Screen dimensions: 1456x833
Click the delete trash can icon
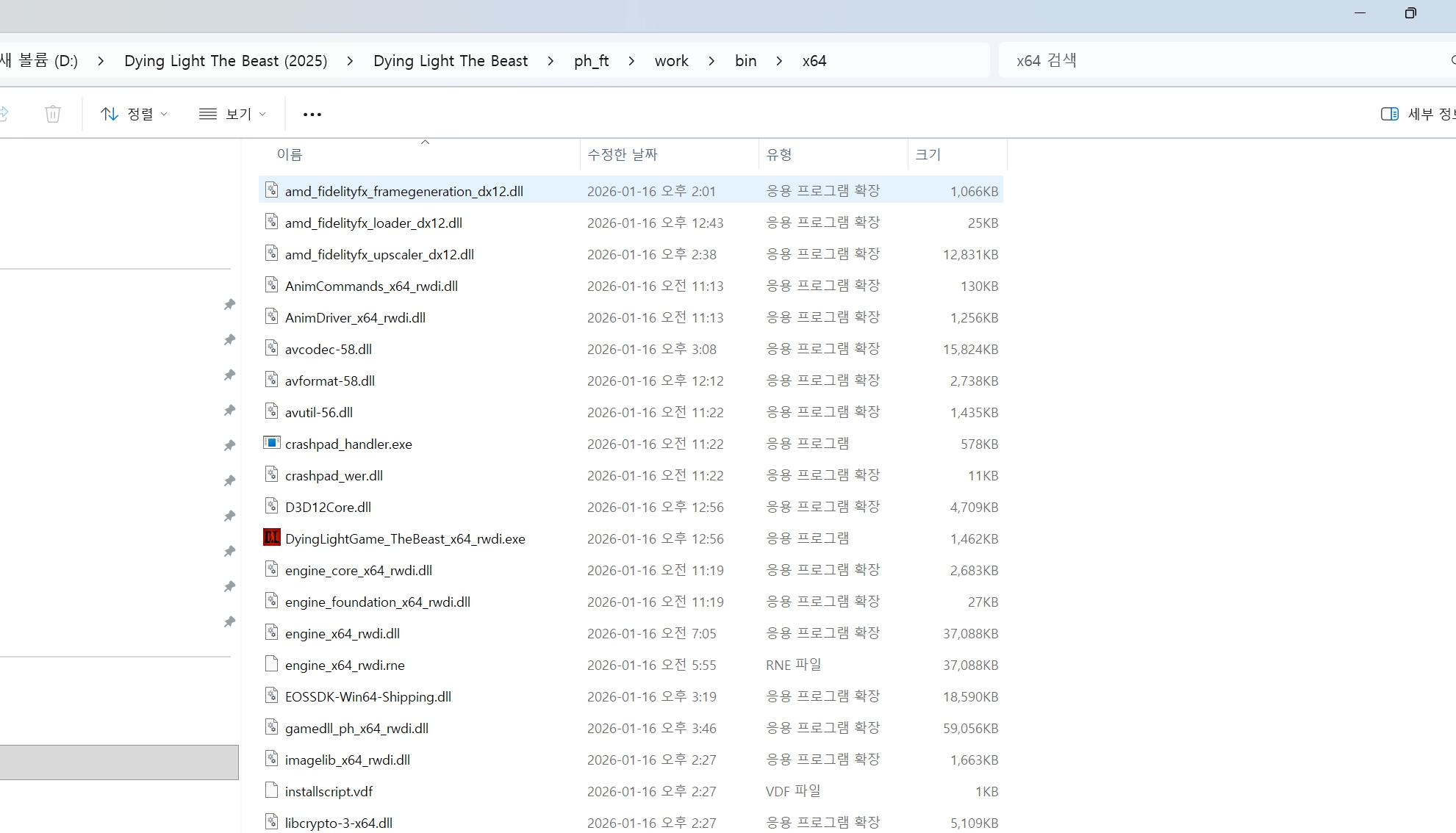click(x=53, y=114)
